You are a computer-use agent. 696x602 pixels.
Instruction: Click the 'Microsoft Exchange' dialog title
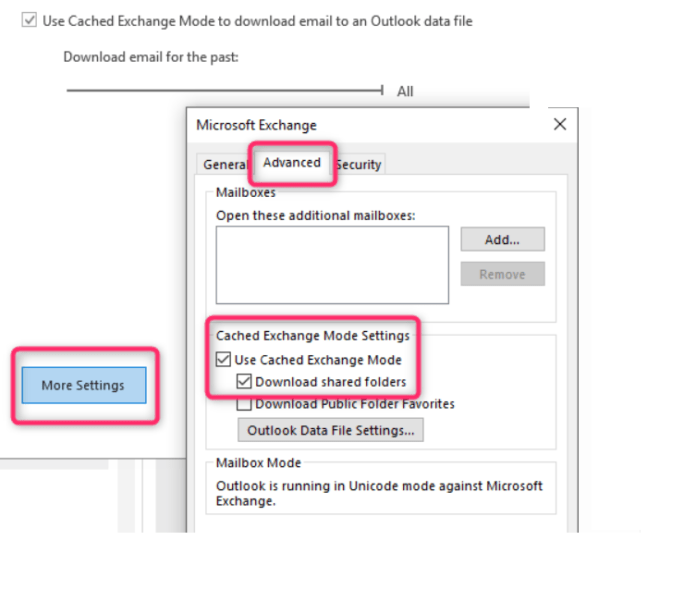tap(257, 125)
